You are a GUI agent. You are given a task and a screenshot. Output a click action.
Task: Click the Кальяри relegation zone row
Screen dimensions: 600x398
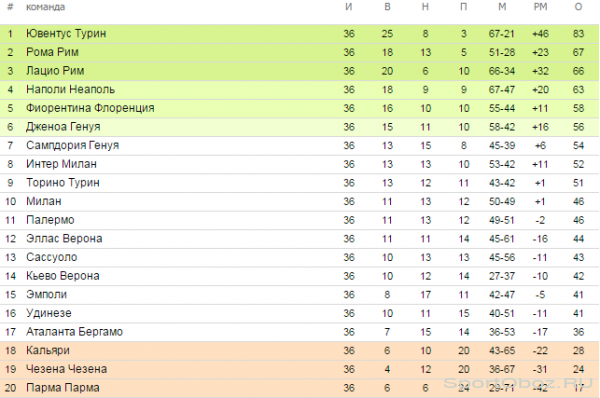pyautogui.click(x=300, y=351)
